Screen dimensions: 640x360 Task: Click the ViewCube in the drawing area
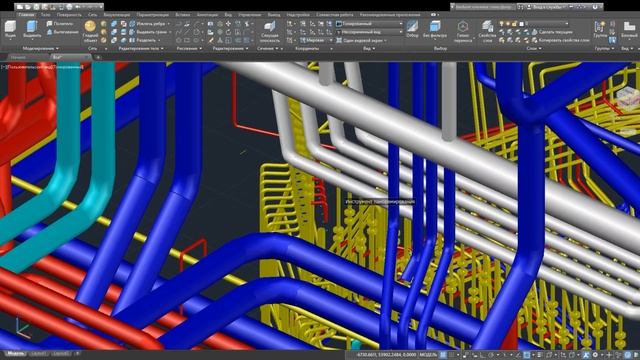click(x=628, y=100)
